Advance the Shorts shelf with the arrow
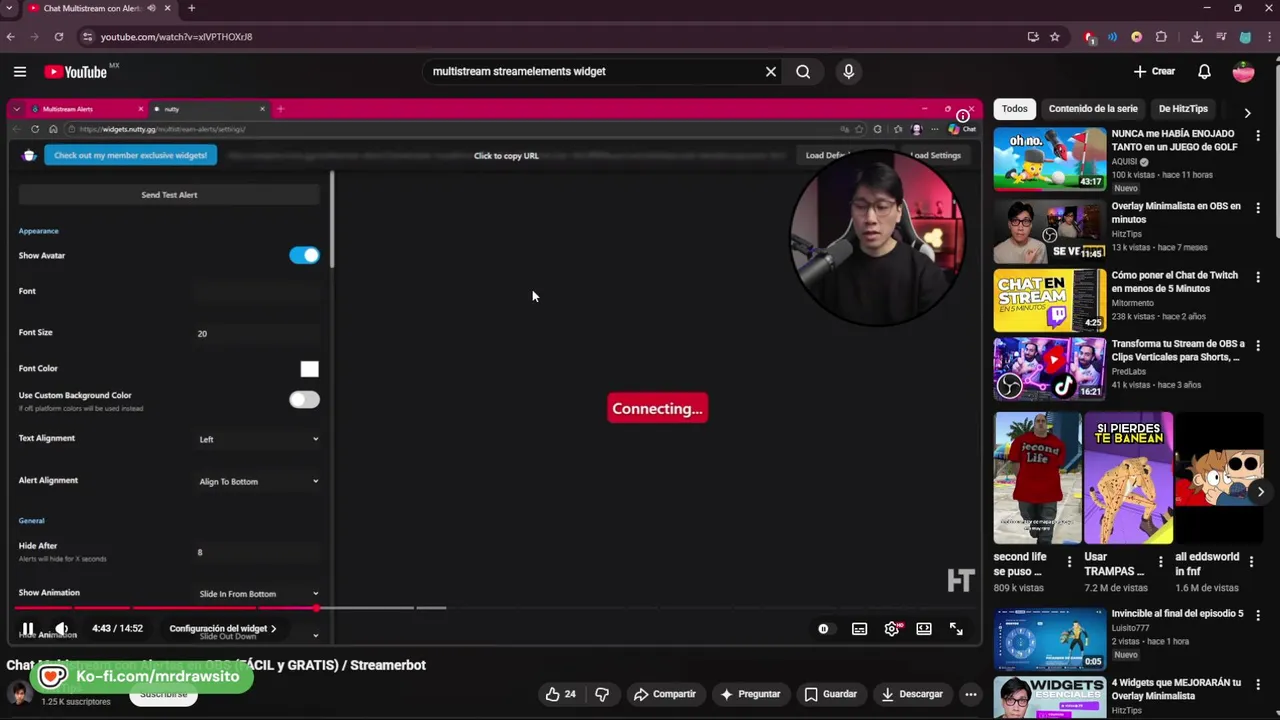Viewport: 1280px width, 720px height. tap(1260, 491)
